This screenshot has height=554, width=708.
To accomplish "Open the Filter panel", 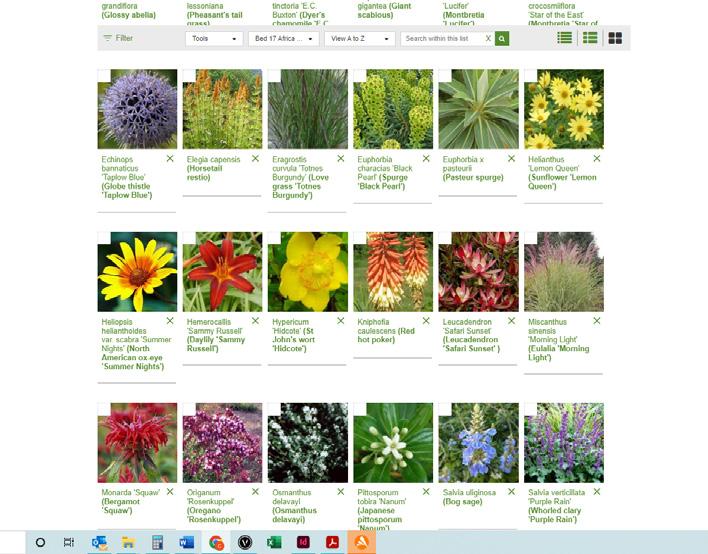I will pos(118,38).
